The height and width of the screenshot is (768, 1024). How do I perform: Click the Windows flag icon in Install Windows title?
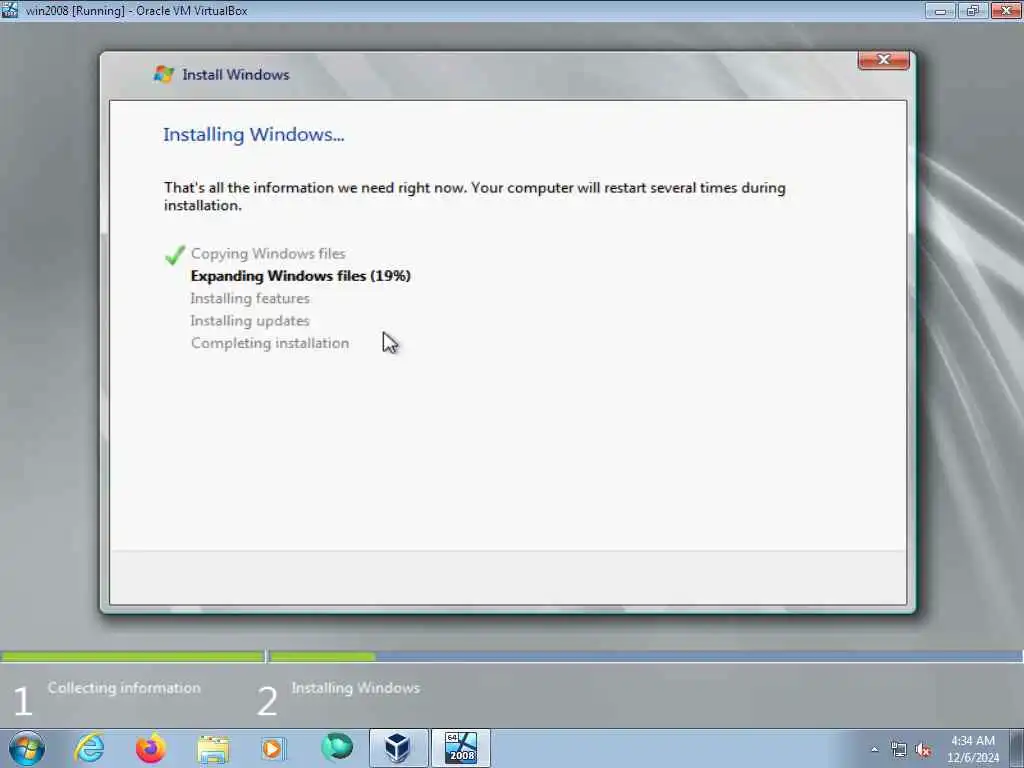coord(163,74)
